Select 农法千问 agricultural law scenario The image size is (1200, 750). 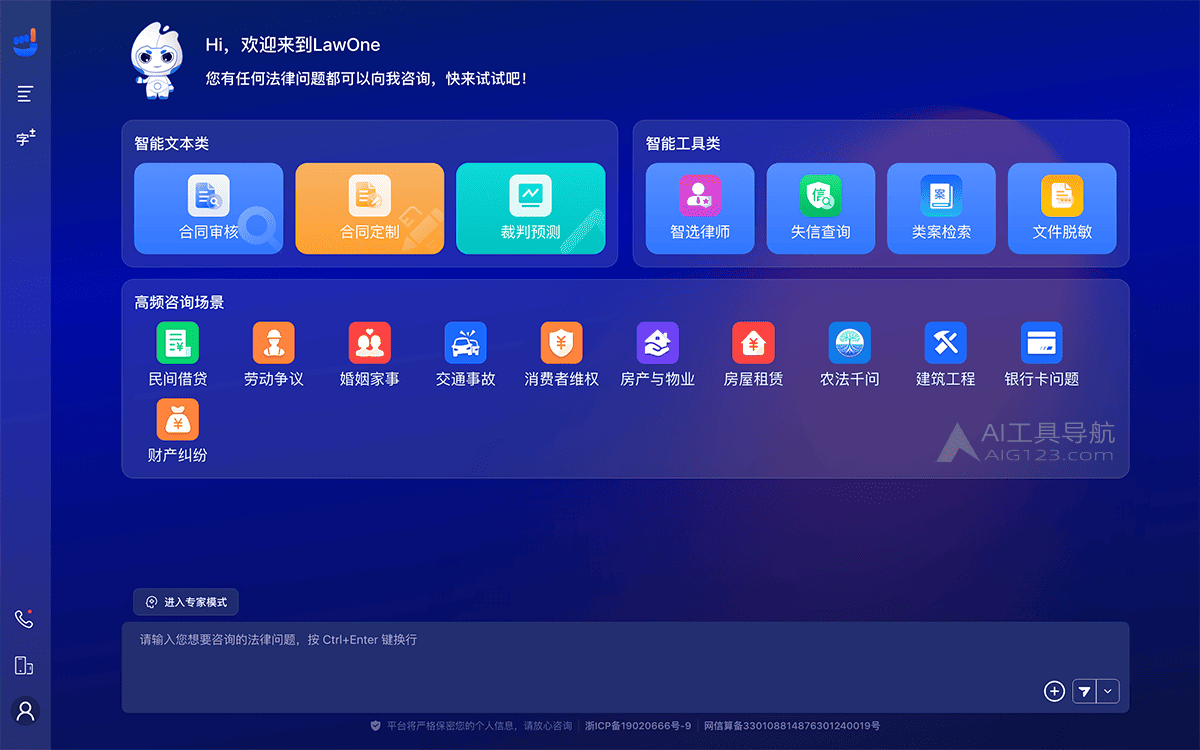click(x=850, y=355)
